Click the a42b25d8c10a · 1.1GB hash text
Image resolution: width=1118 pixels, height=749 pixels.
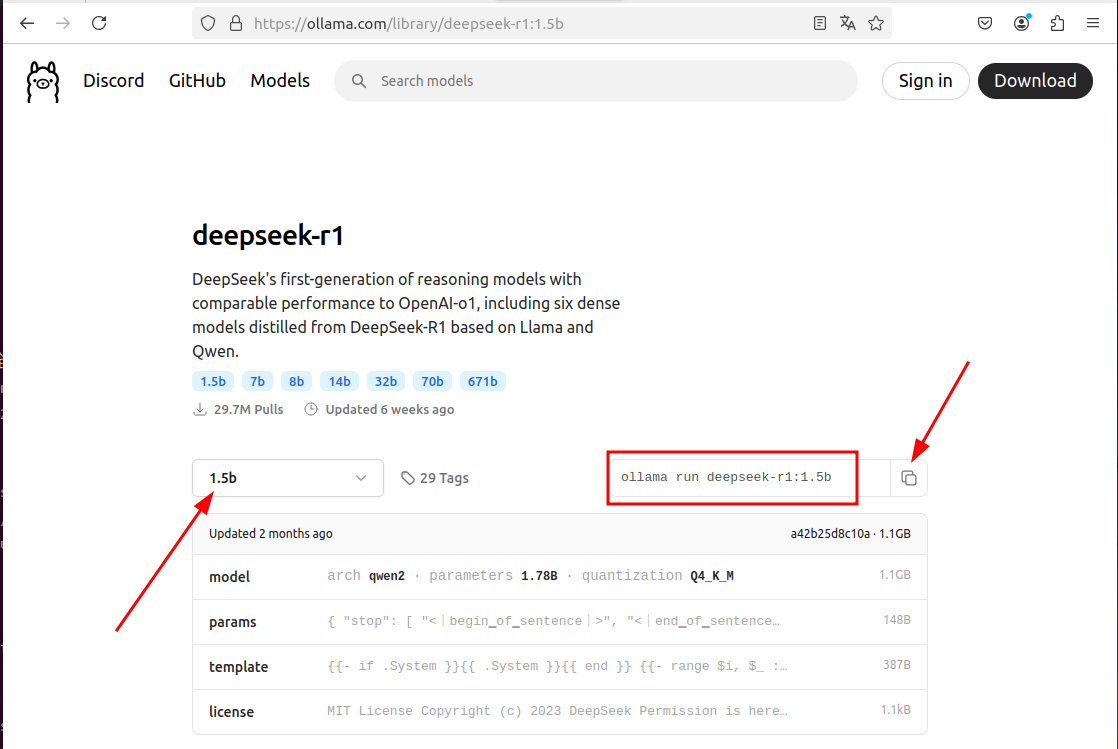[x=851, y=534]
